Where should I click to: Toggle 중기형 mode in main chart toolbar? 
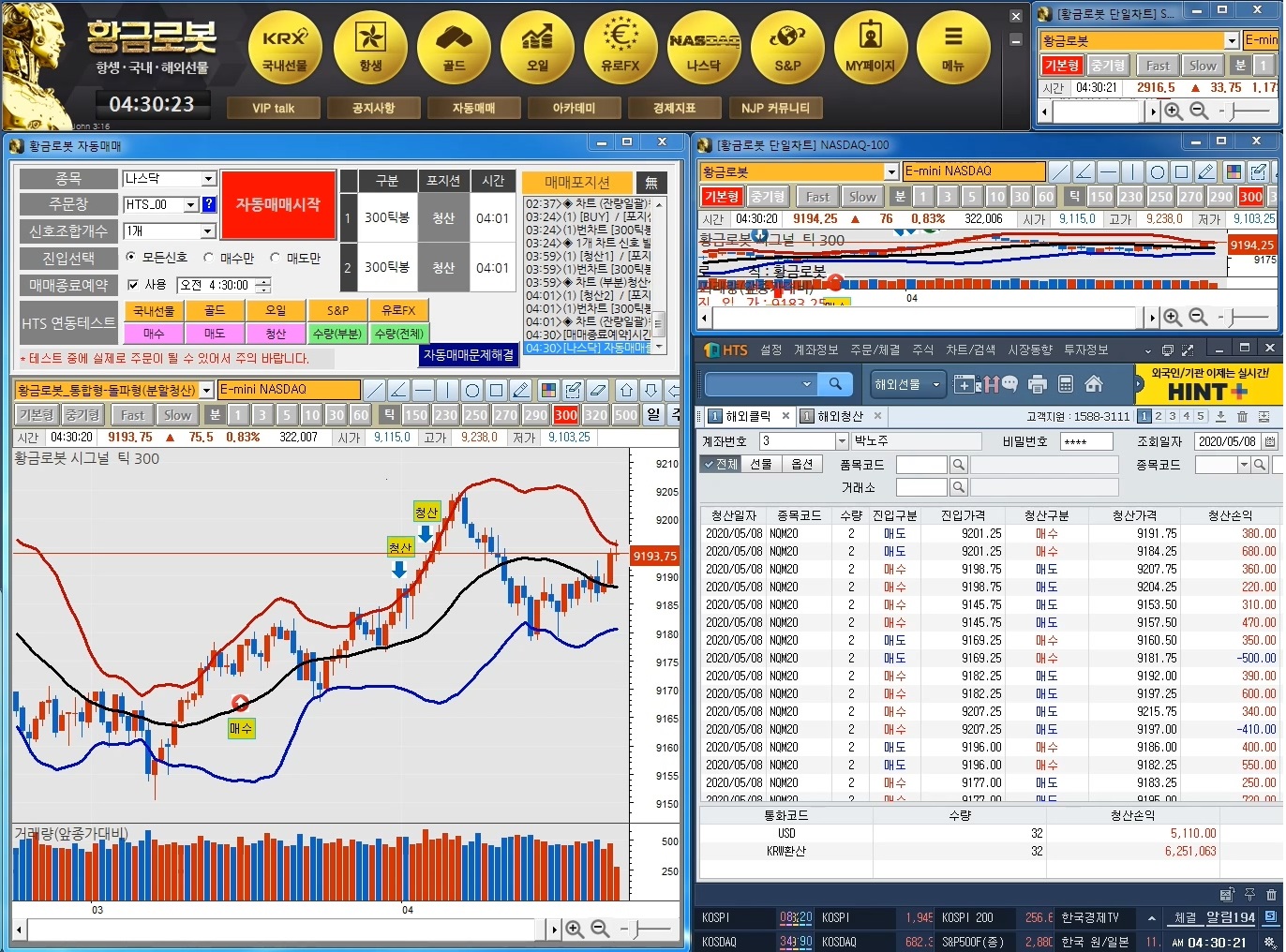83,415
